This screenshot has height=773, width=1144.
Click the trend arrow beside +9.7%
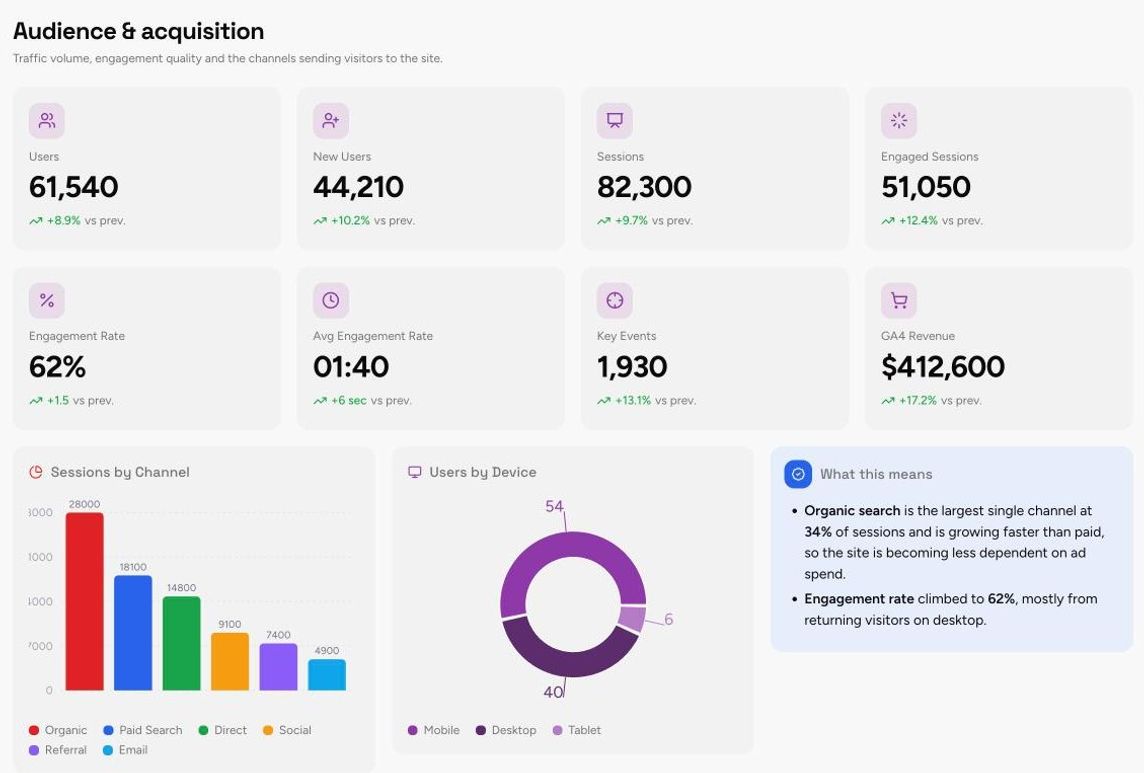tap(603, 220)
